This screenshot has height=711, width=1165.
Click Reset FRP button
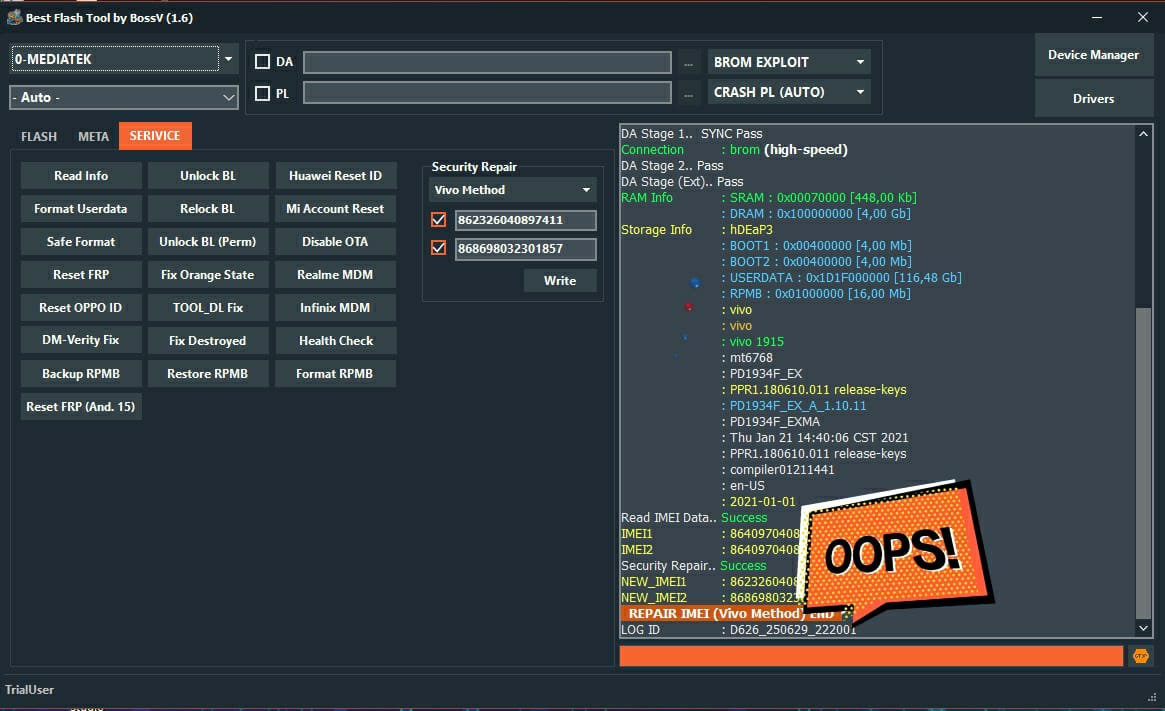coord(81,275)
